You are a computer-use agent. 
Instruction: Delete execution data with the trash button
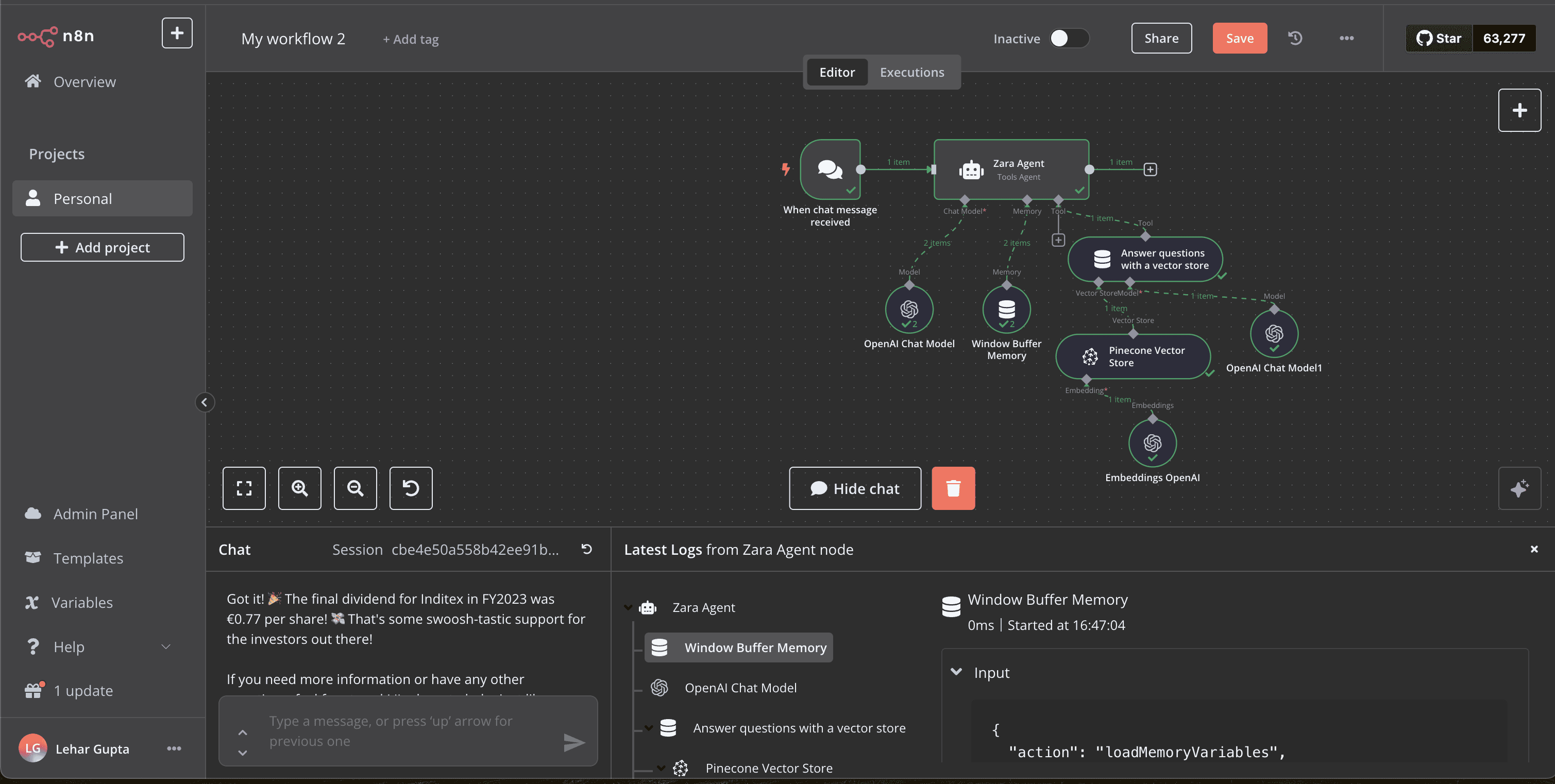pos(953,488)
